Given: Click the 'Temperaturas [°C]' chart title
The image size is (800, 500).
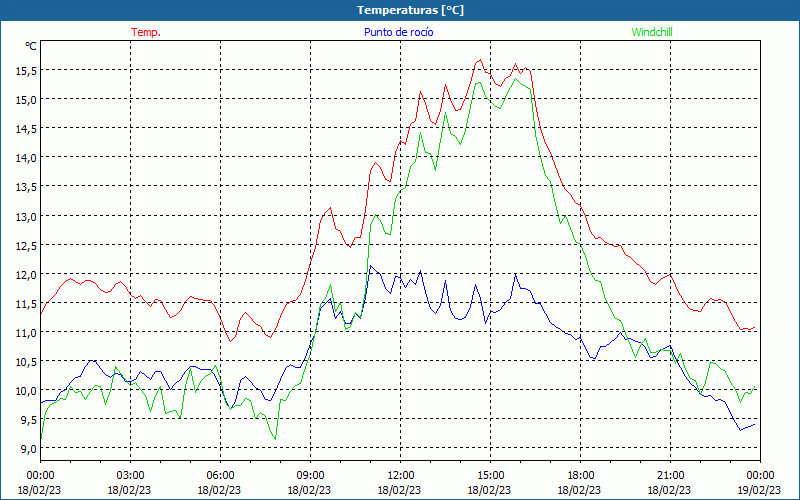Looking at the screenshot, I should 410,10.
